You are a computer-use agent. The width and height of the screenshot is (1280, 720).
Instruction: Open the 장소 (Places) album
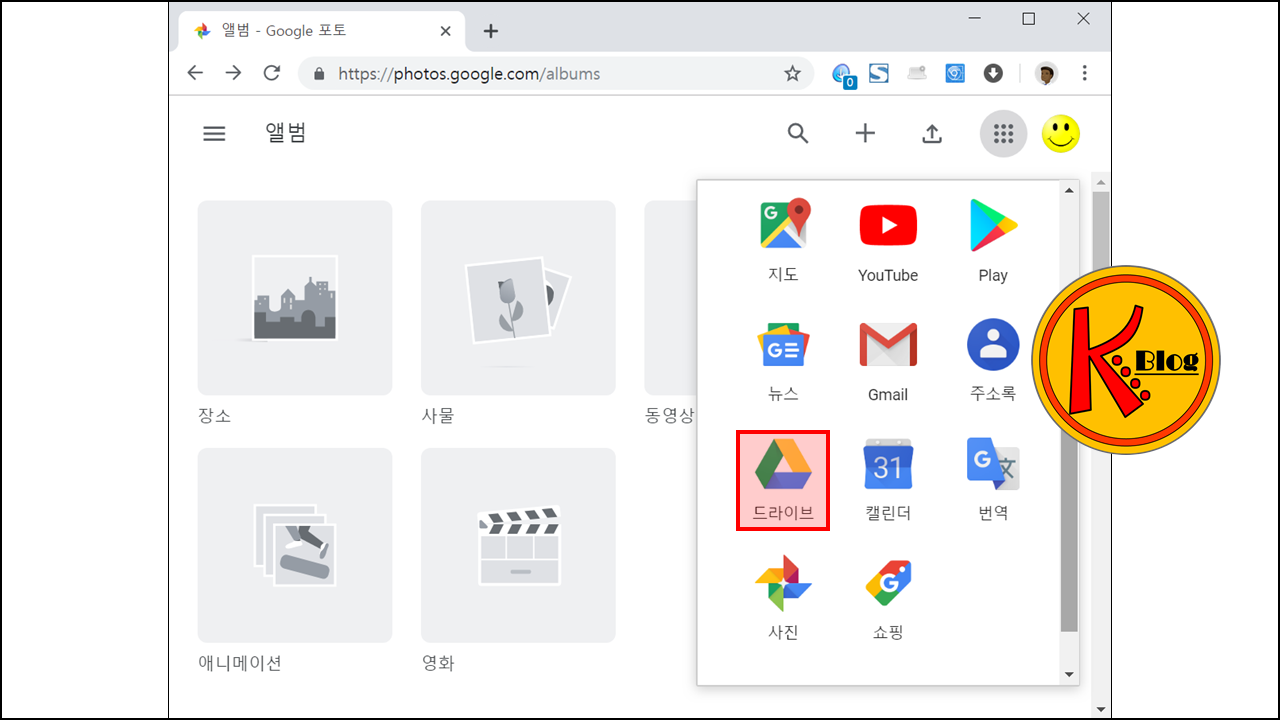pyautogui.click(x=295, y=298)
